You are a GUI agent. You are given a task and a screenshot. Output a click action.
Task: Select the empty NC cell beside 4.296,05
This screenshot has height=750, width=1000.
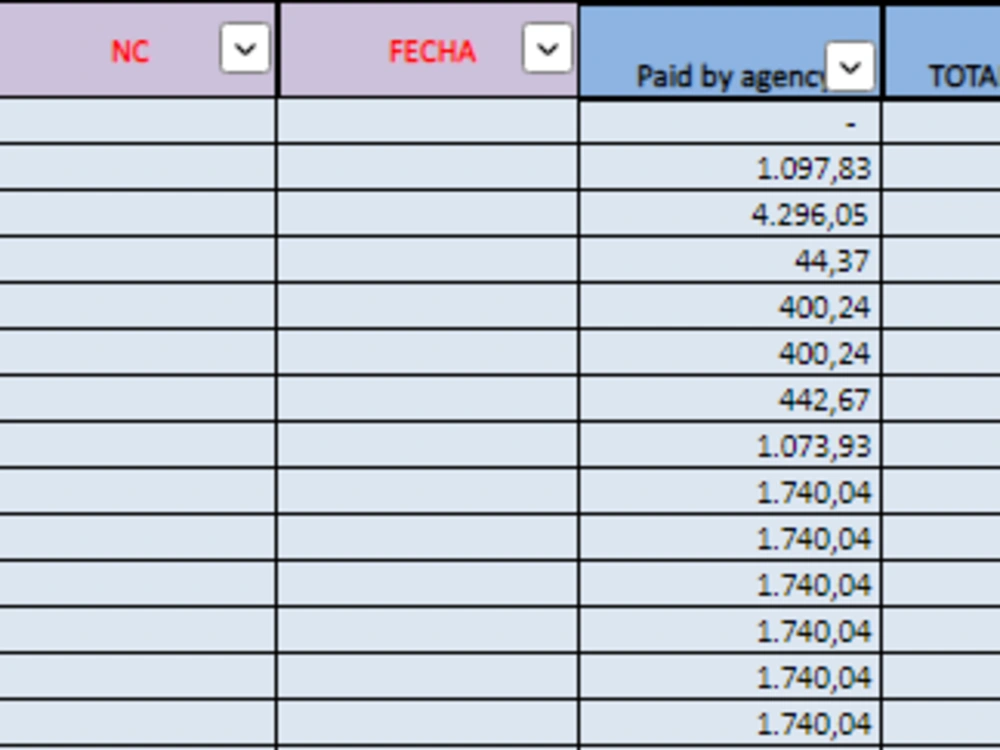(137, 214)
